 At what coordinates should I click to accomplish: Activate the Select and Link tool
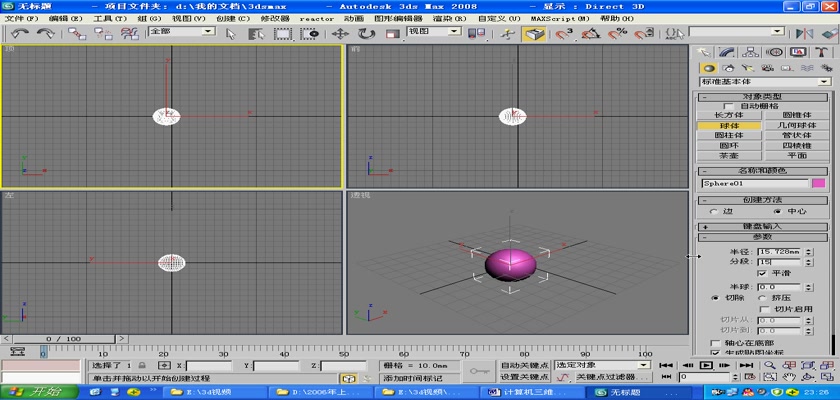(x=77, y=34)
